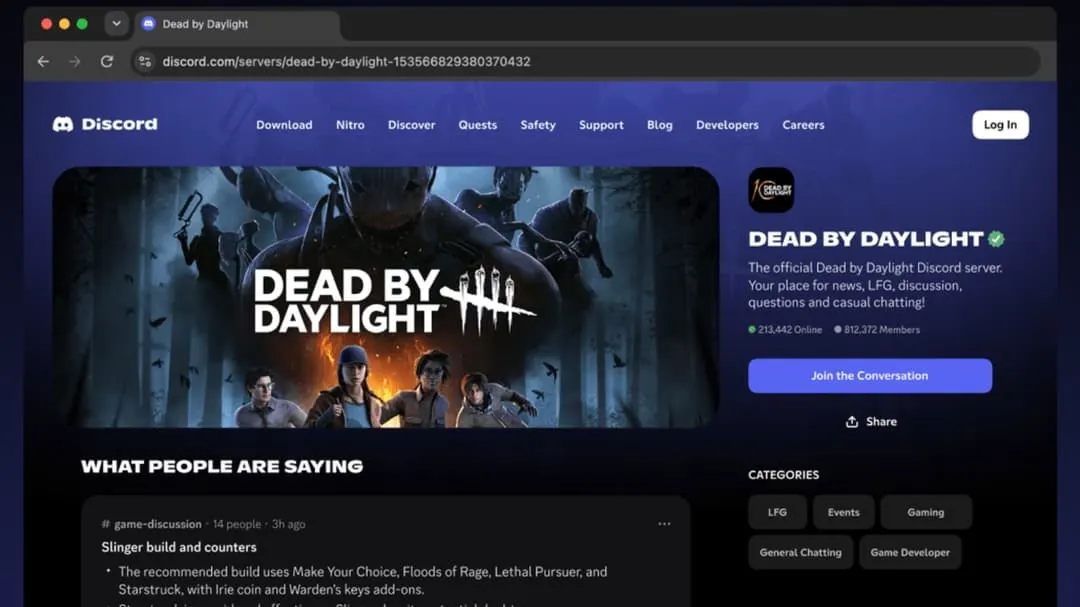Screen dimensions: 1080x607
Task: Open the Nitro nav item
Action: 350,125
